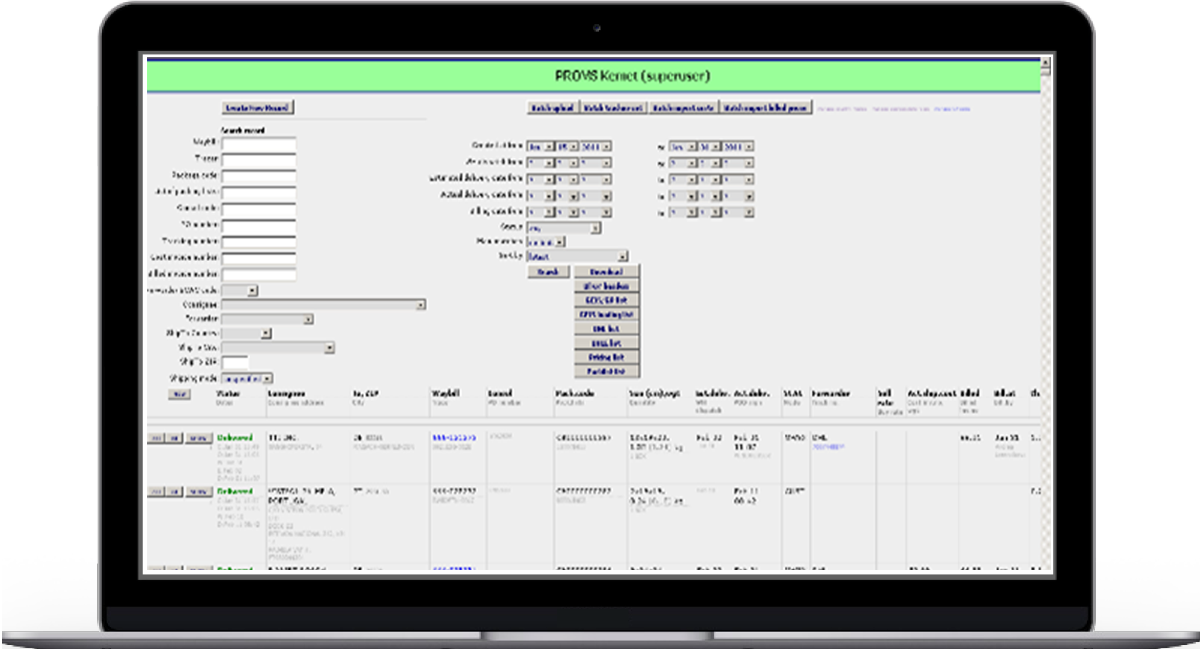Open the Status filter dropdown

[564, 228]
